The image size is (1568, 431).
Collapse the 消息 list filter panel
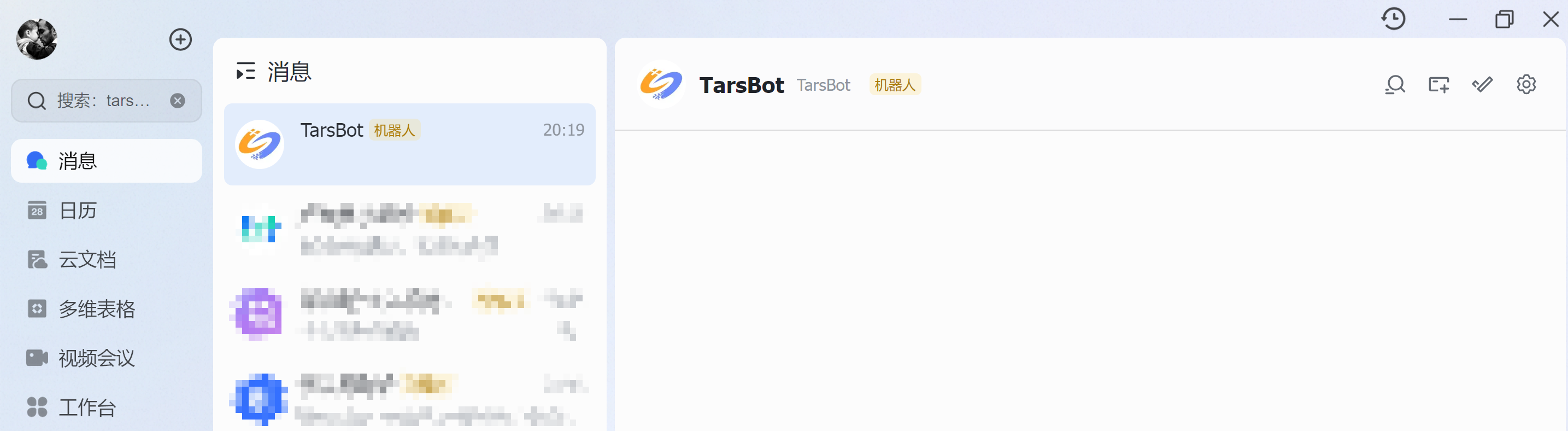click(x=246, y=72)
